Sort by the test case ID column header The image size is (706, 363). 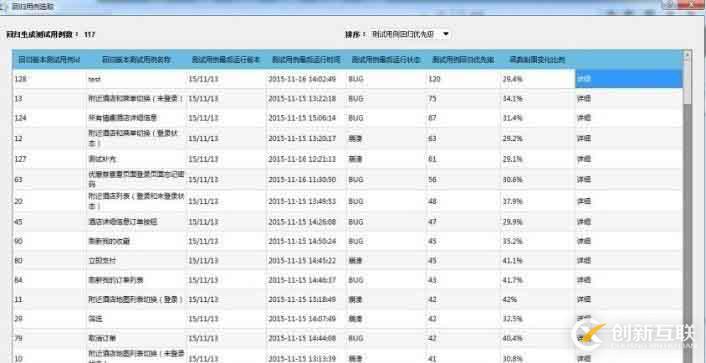tap(49, 59)
